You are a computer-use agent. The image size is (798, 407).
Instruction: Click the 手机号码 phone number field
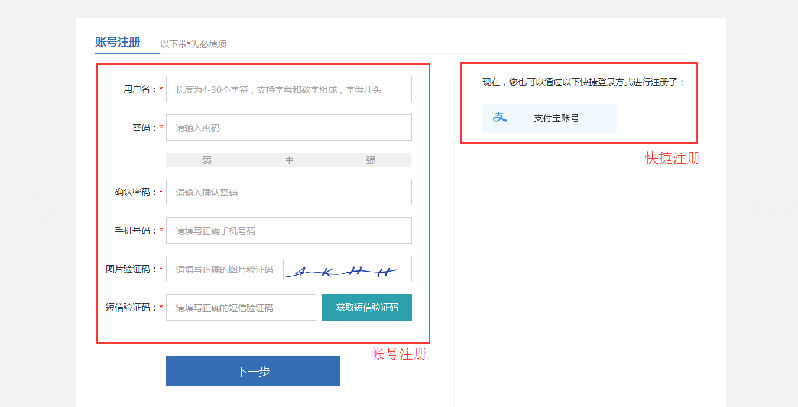pos(289,230)
